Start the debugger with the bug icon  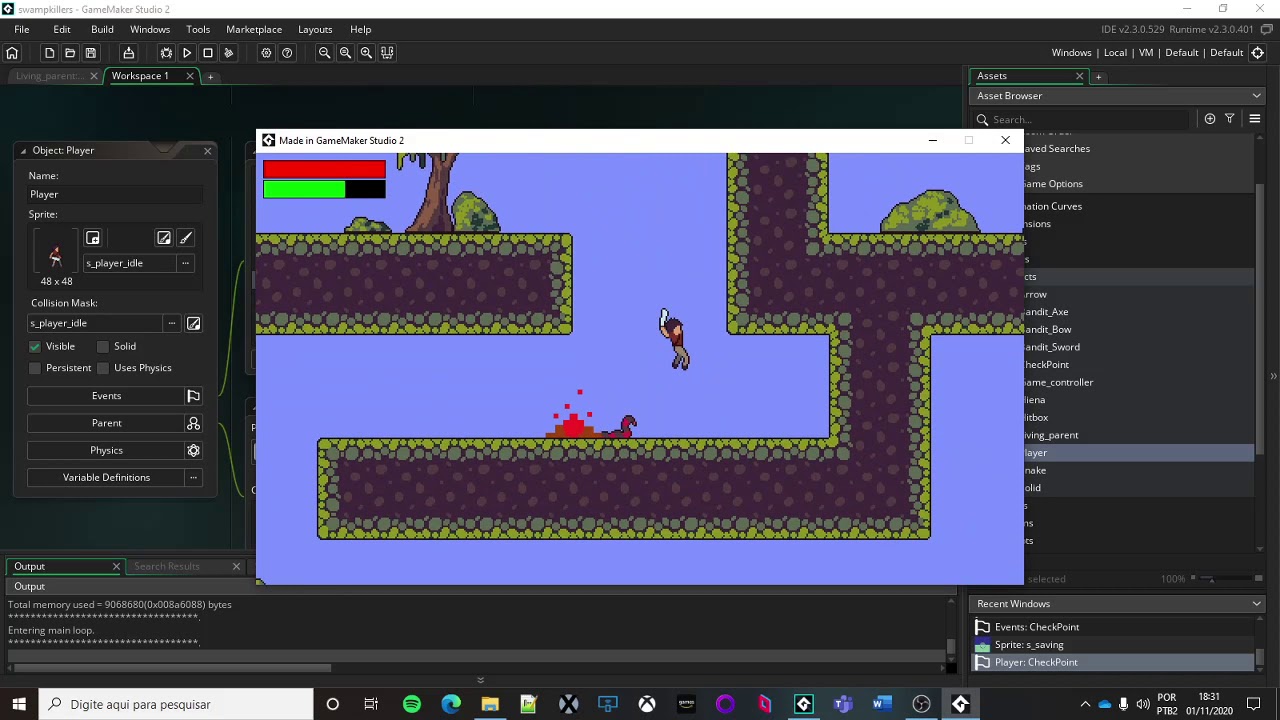166,52
